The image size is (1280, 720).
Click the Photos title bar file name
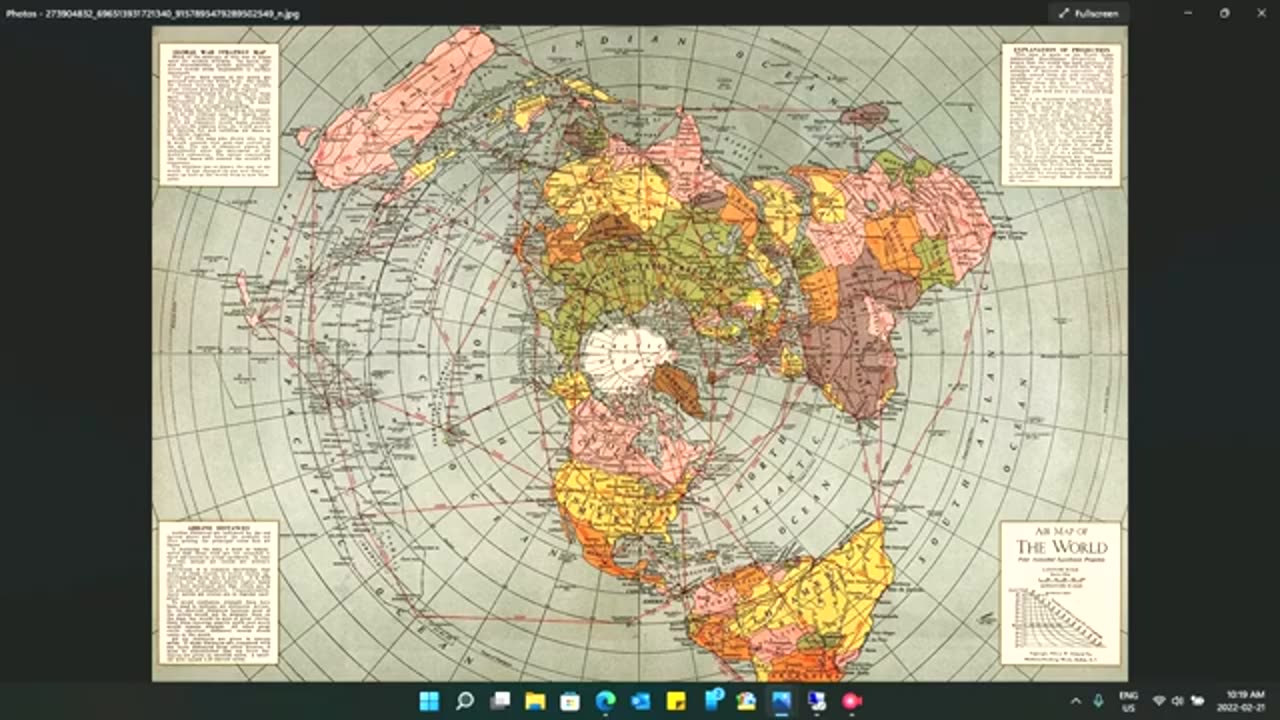click(x=152, y=14)
